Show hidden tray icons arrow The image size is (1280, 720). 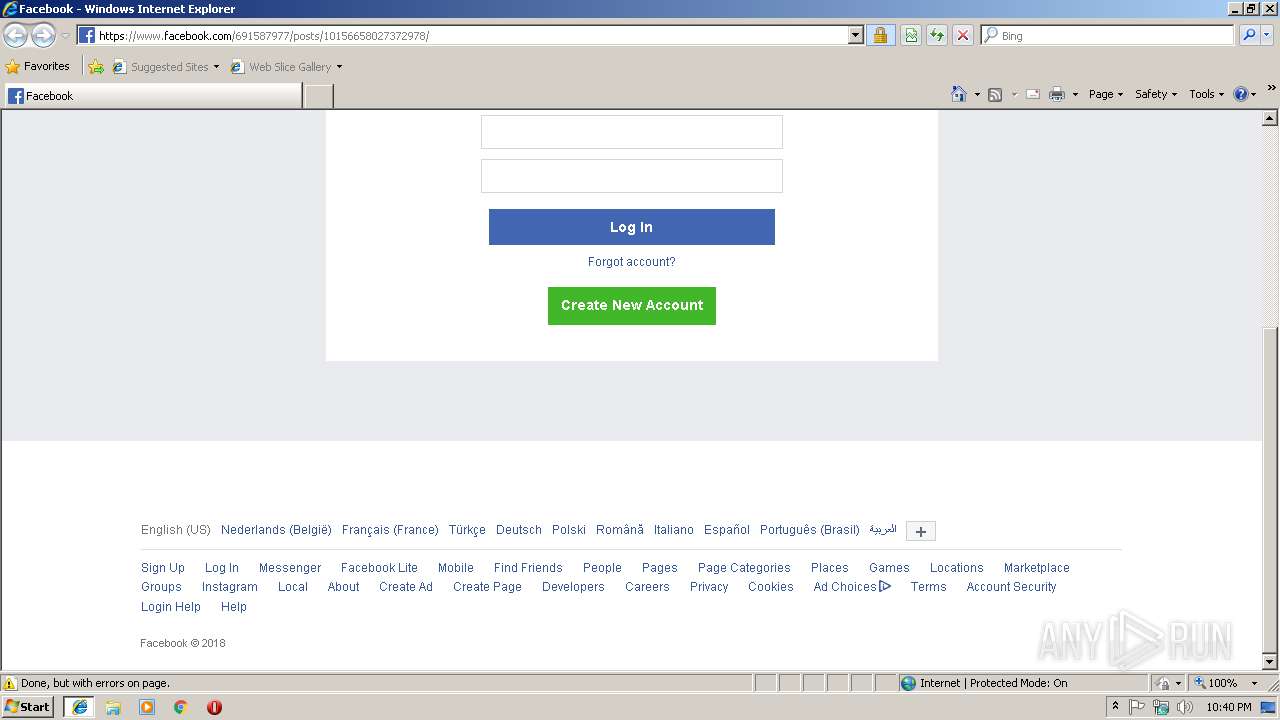1115,707
